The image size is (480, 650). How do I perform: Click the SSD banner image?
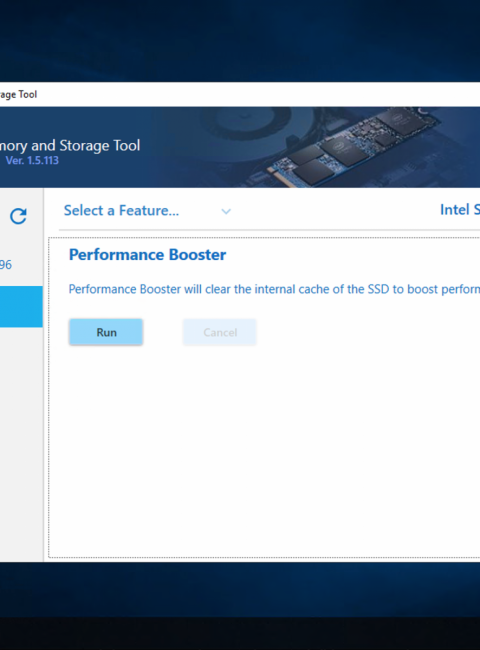(x=352, y=146)
